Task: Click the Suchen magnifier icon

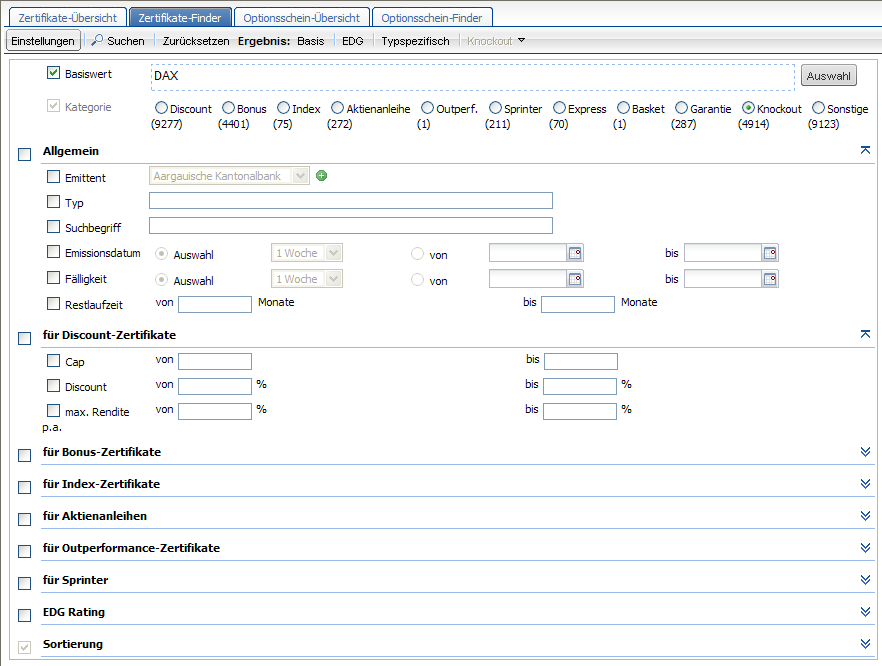Action: (x=98, y=41)
